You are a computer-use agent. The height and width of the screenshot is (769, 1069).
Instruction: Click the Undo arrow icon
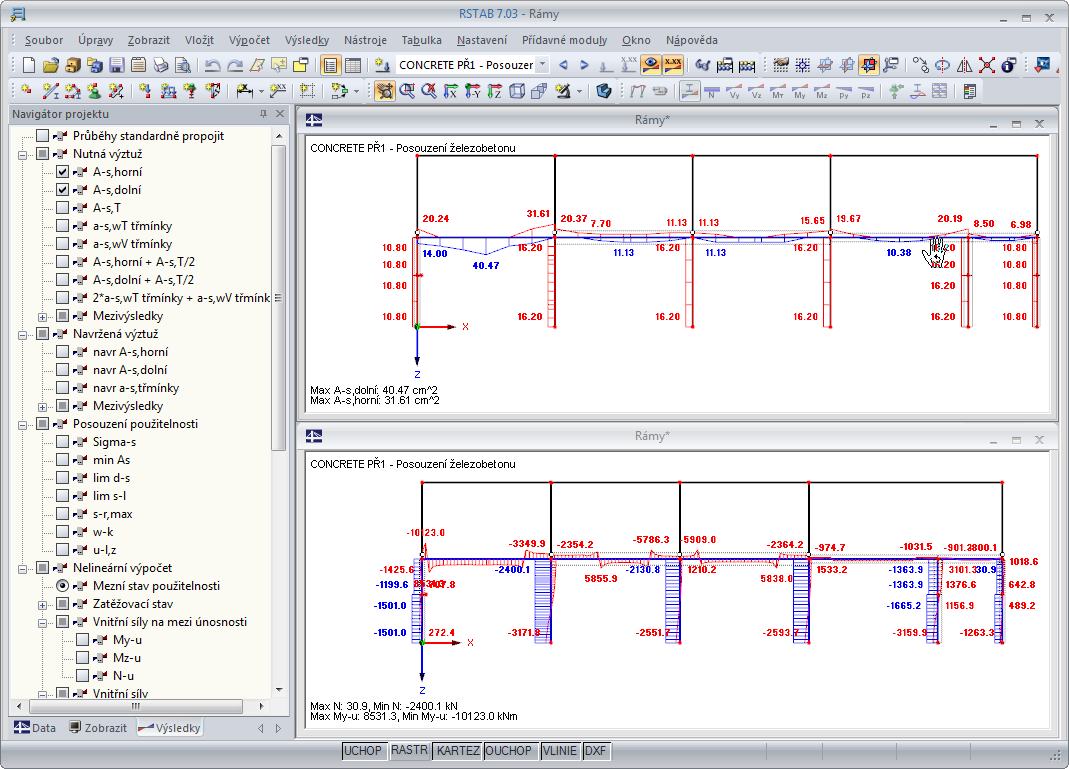[212, 65]
